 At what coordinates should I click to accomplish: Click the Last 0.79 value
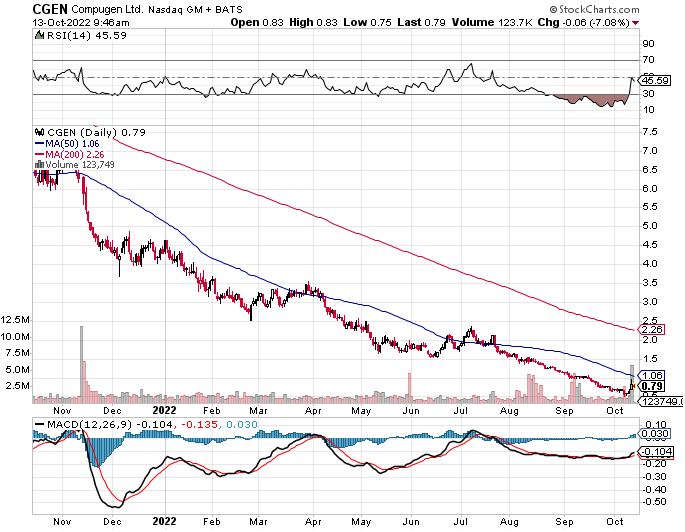pos(421,22)
